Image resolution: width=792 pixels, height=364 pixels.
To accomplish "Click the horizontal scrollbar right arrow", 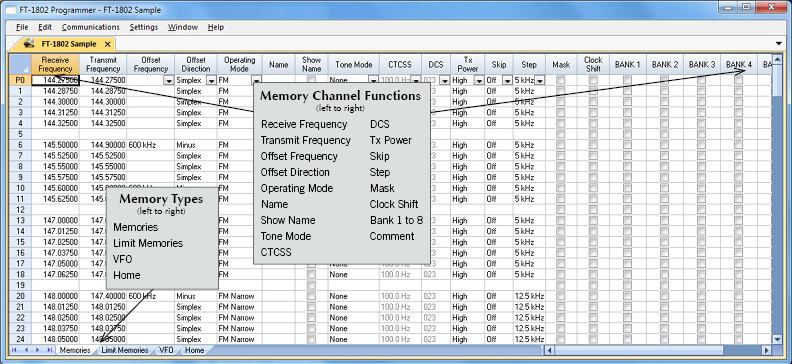I will click(767, 350).
